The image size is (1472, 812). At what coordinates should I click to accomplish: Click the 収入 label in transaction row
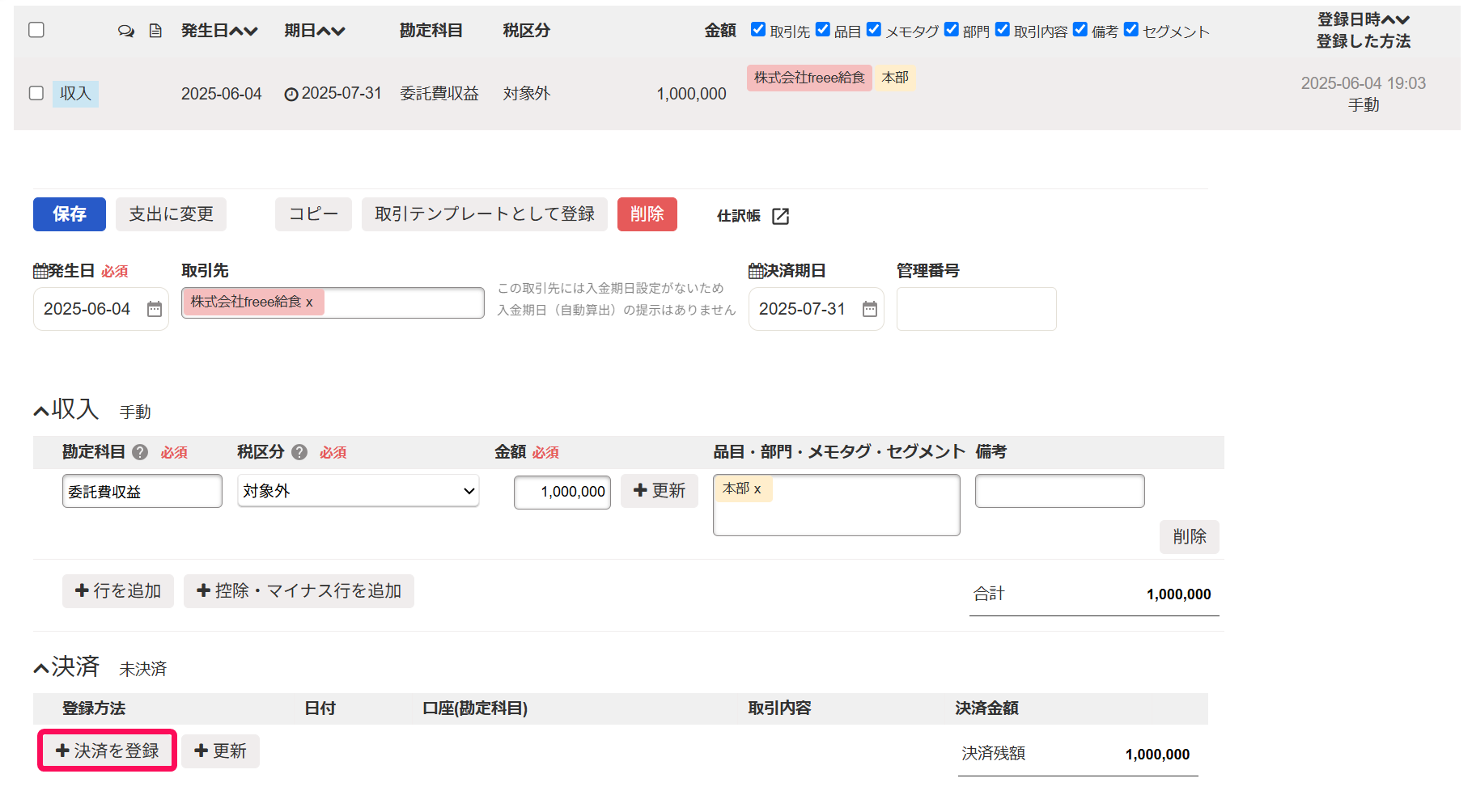tap(75, 94)
